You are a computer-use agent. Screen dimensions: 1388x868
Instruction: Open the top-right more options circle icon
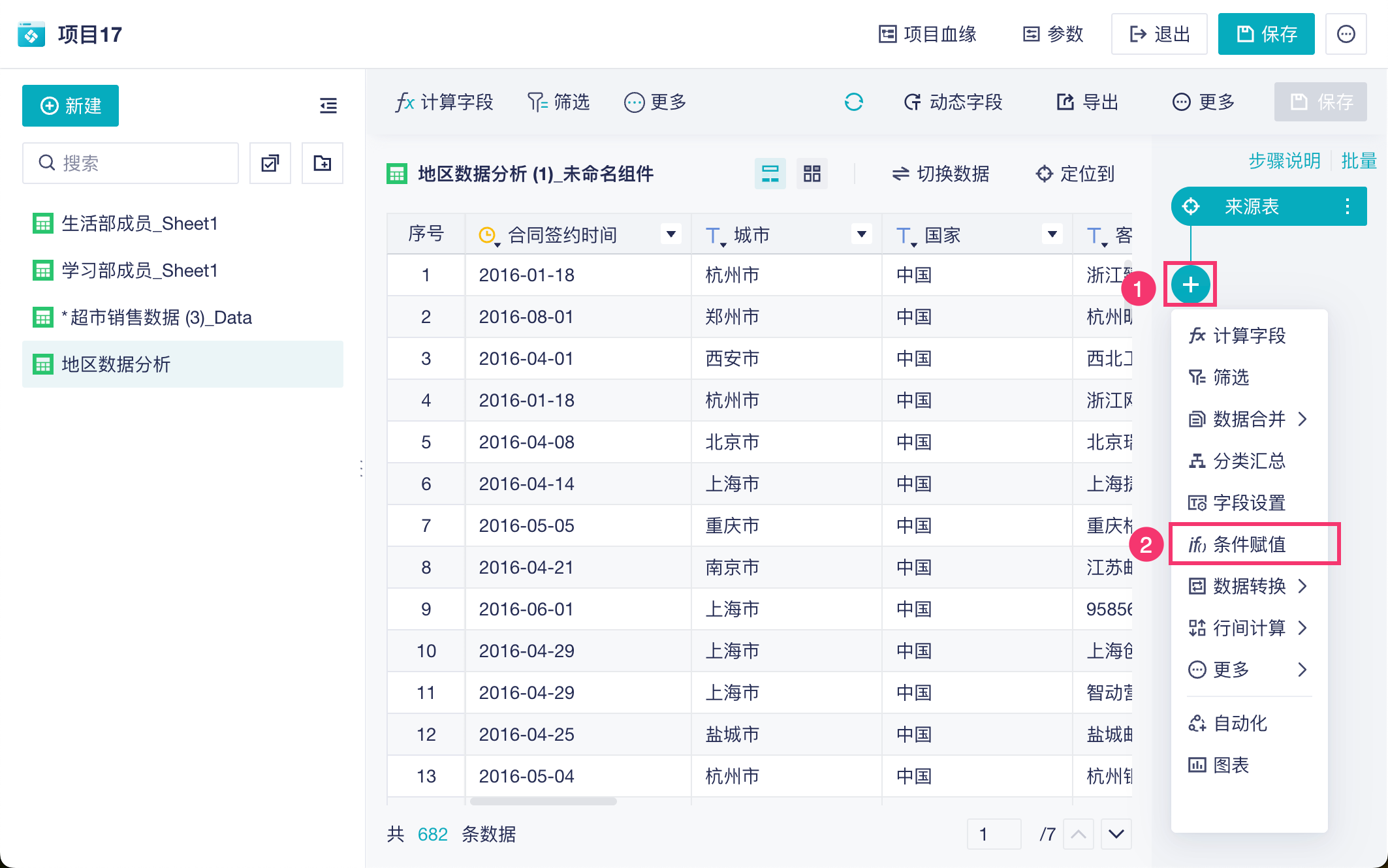1346,34
